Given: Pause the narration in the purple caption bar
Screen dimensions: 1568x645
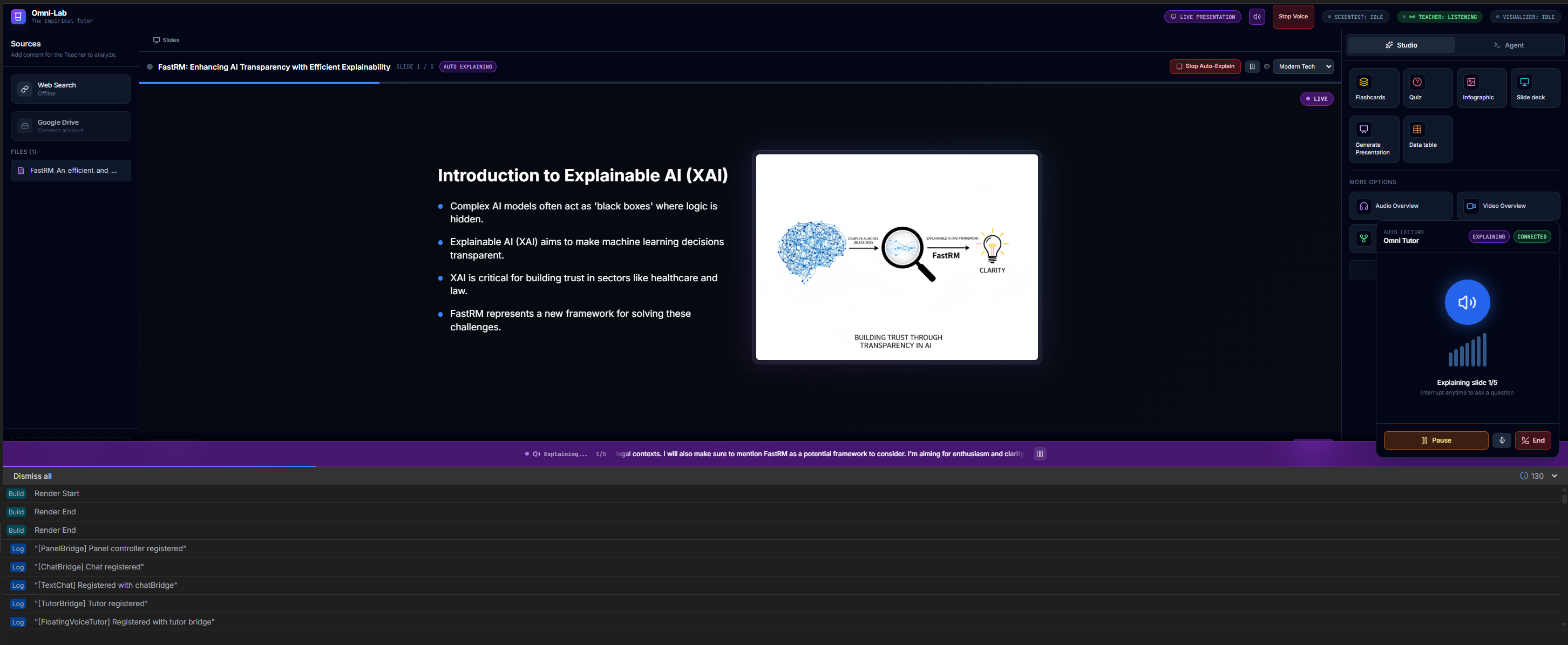Looking at the screenshot, I should (x=1039, y=453).
